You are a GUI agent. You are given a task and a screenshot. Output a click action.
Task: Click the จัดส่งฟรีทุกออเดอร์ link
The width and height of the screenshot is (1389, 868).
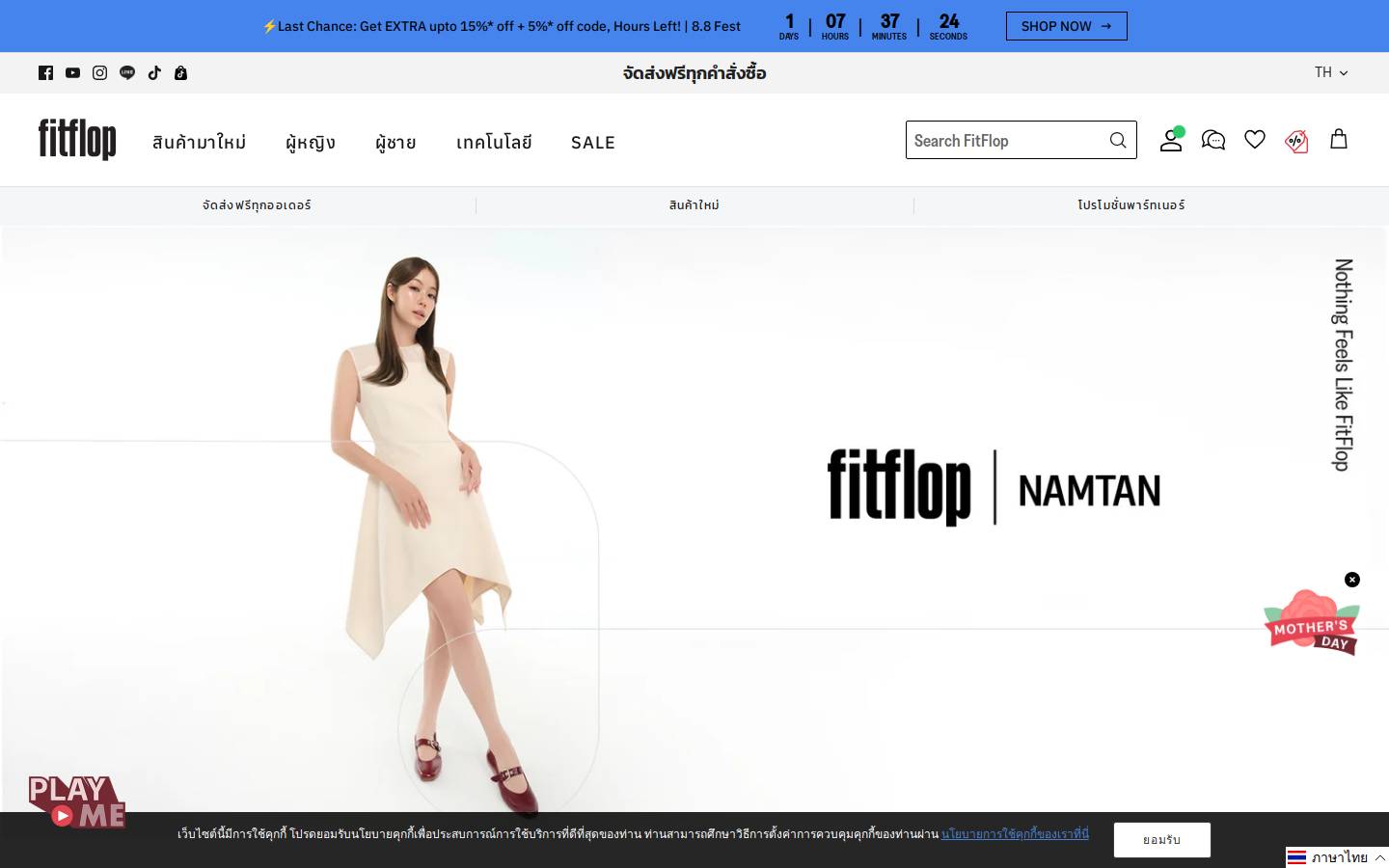point(257,205)
